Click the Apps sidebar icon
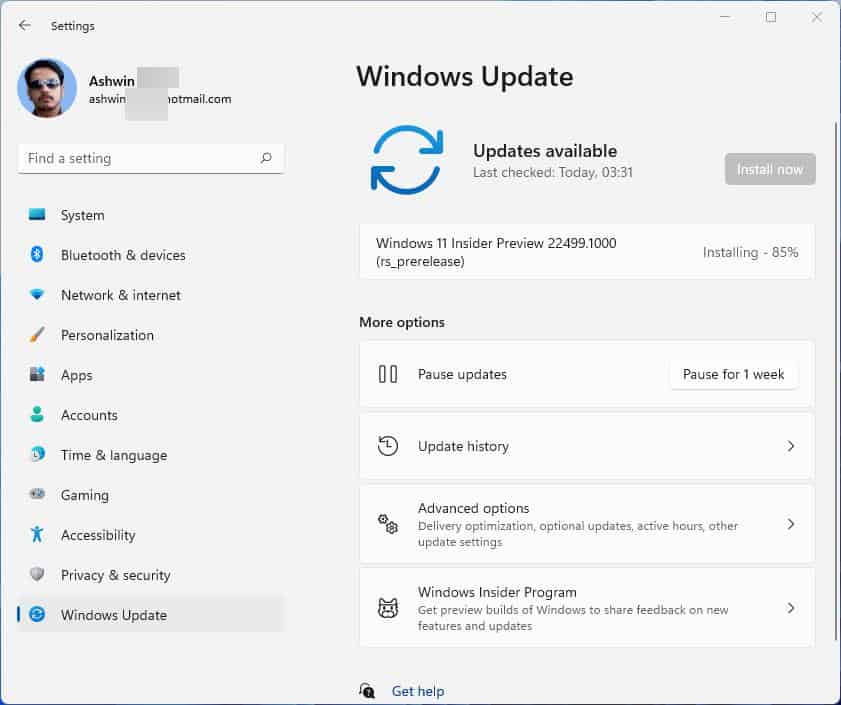 (x=37, y=374)
